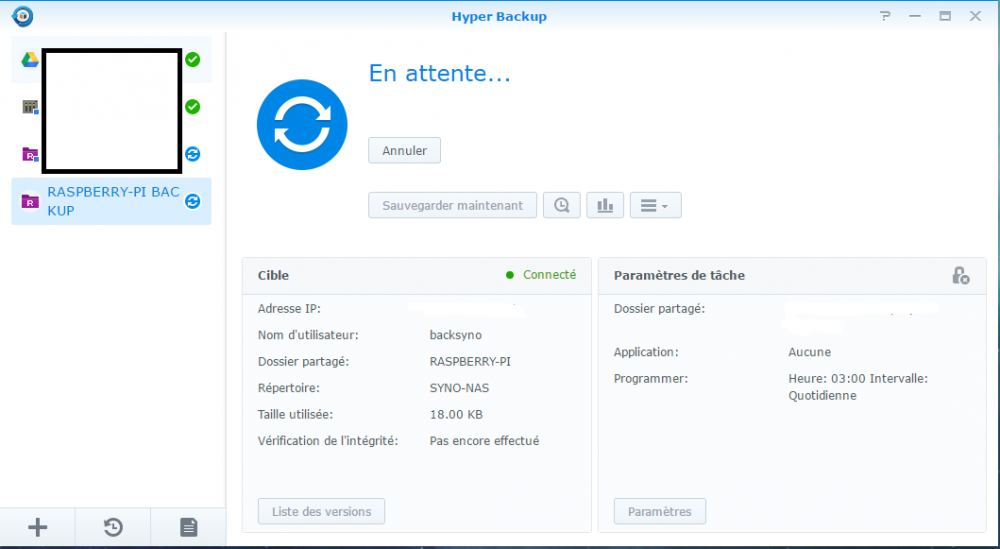Image resolution: width=1000 pixels, height=549 pixels.
Task: Select the RASPBERRY-PI BACKUP task
Action: (x=111, y=201)
